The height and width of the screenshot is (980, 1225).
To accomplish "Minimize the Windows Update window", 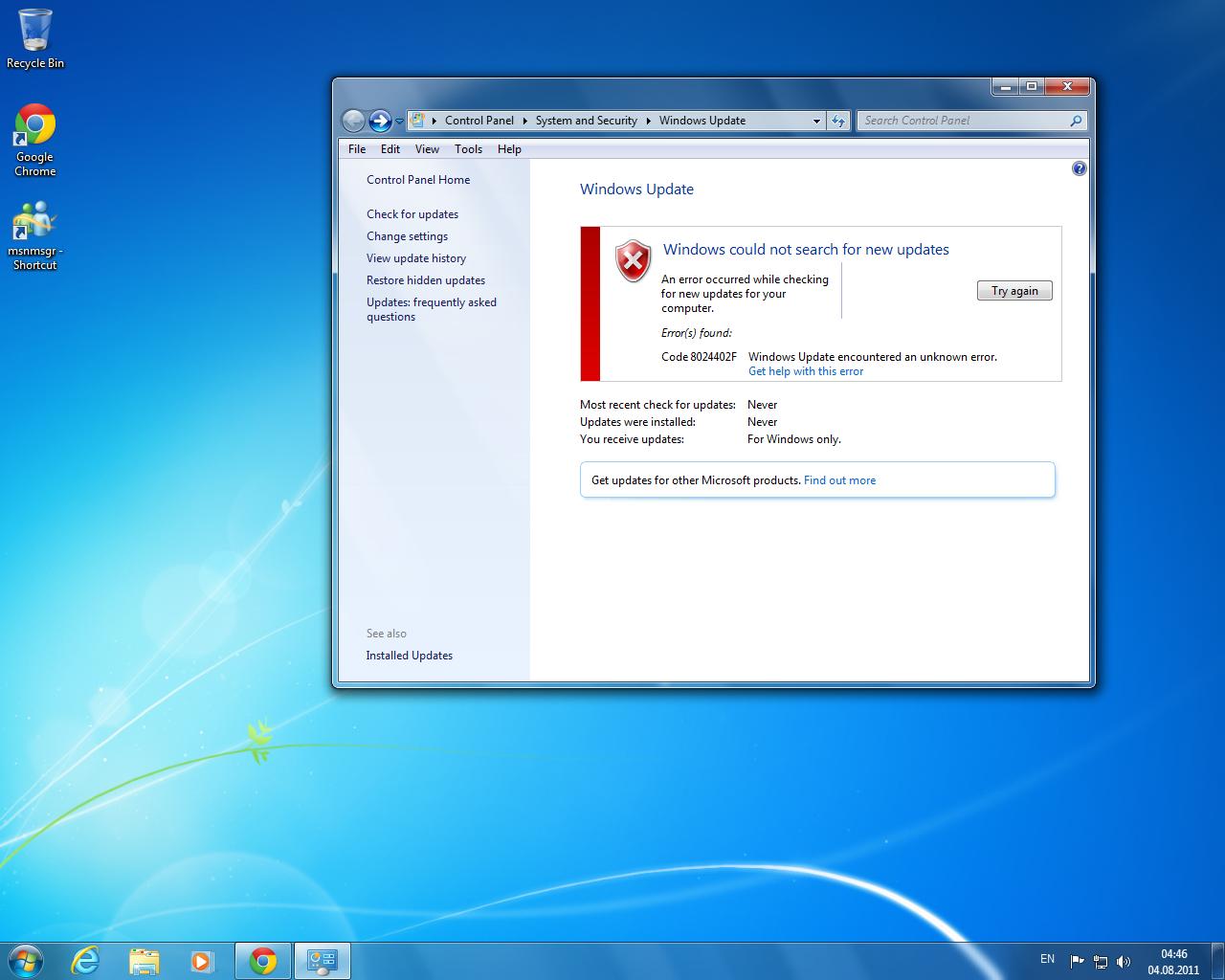I will point(1005,86).
